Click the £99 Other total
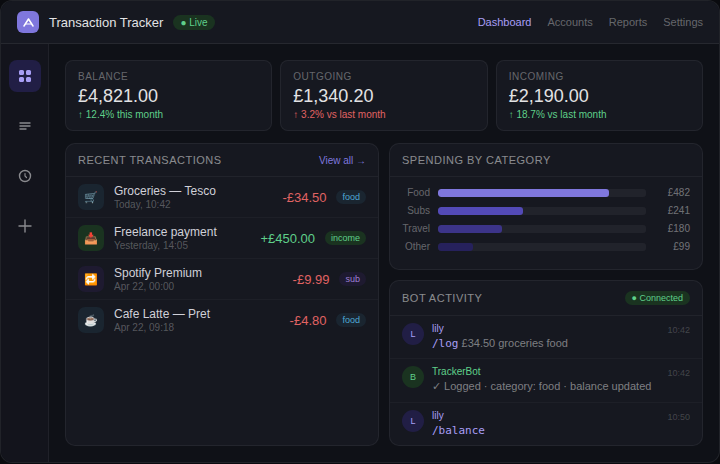 point(681,246)
